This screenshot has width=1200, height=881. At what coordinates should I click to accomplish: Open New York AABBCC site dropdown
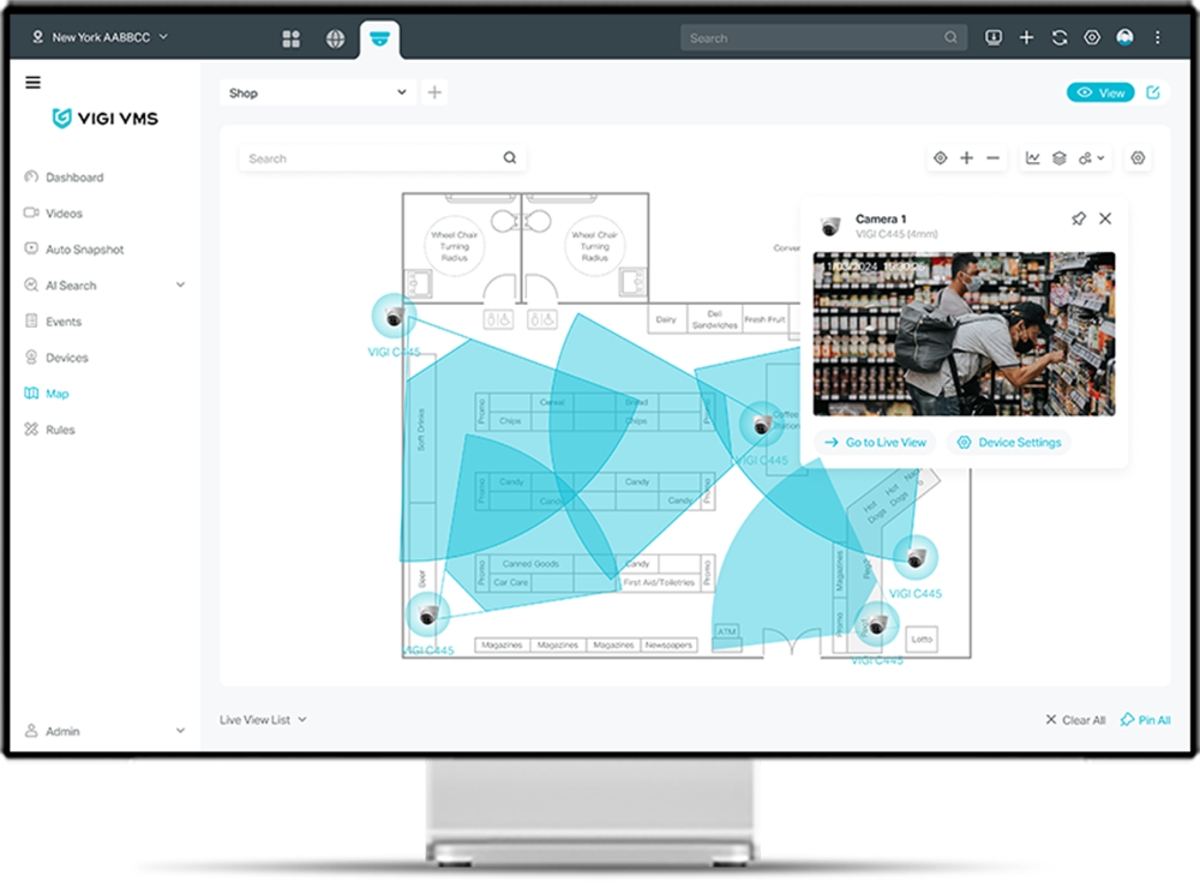pos(100,37)
